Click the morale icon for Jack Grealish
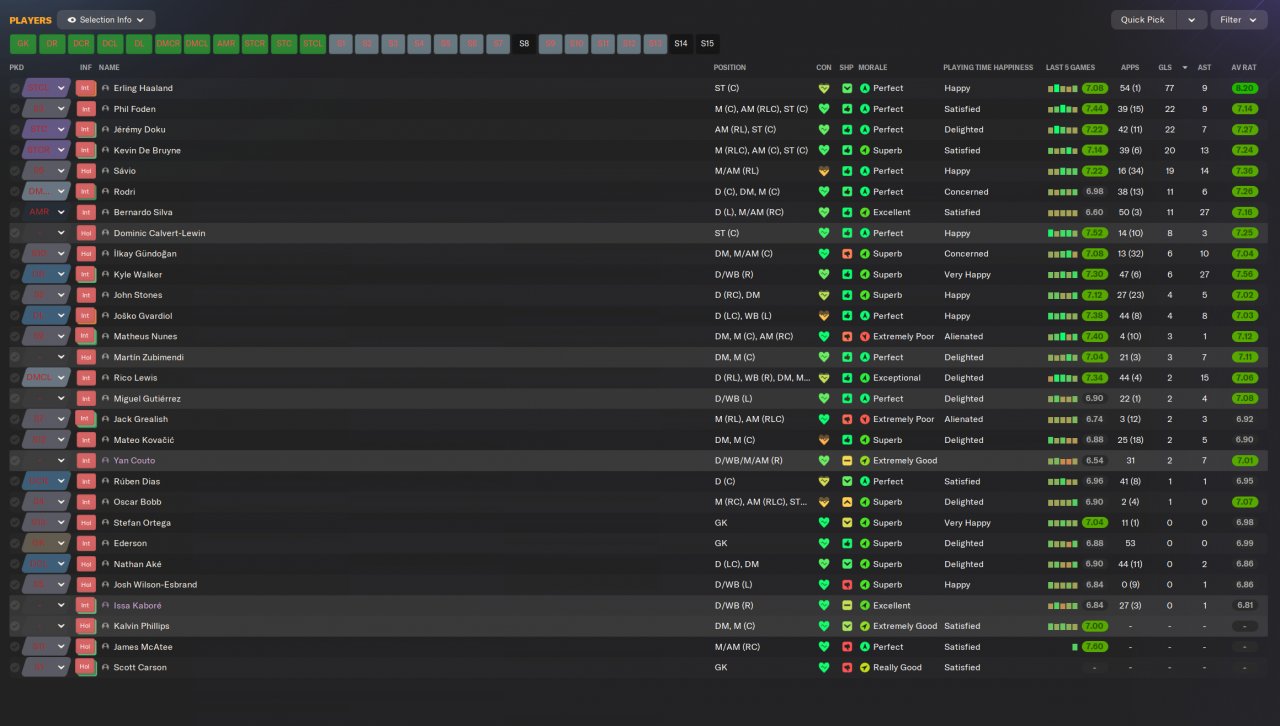The height and width of the screenshot is (726, 1280). [x=865, y=419]
